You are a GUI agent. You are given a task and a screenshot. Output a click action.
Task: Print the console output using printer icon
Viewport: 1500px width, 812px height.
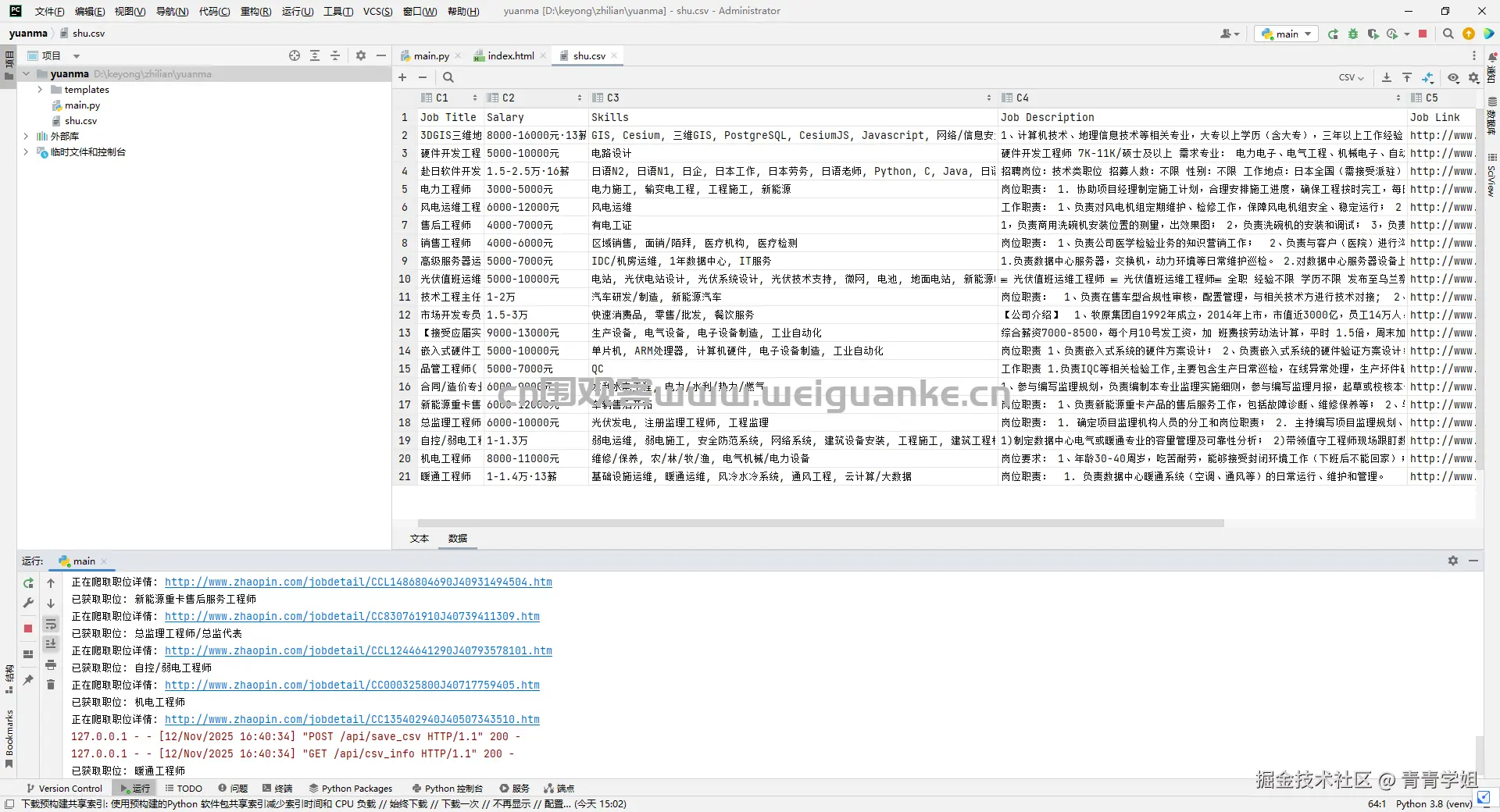point(51,664)
